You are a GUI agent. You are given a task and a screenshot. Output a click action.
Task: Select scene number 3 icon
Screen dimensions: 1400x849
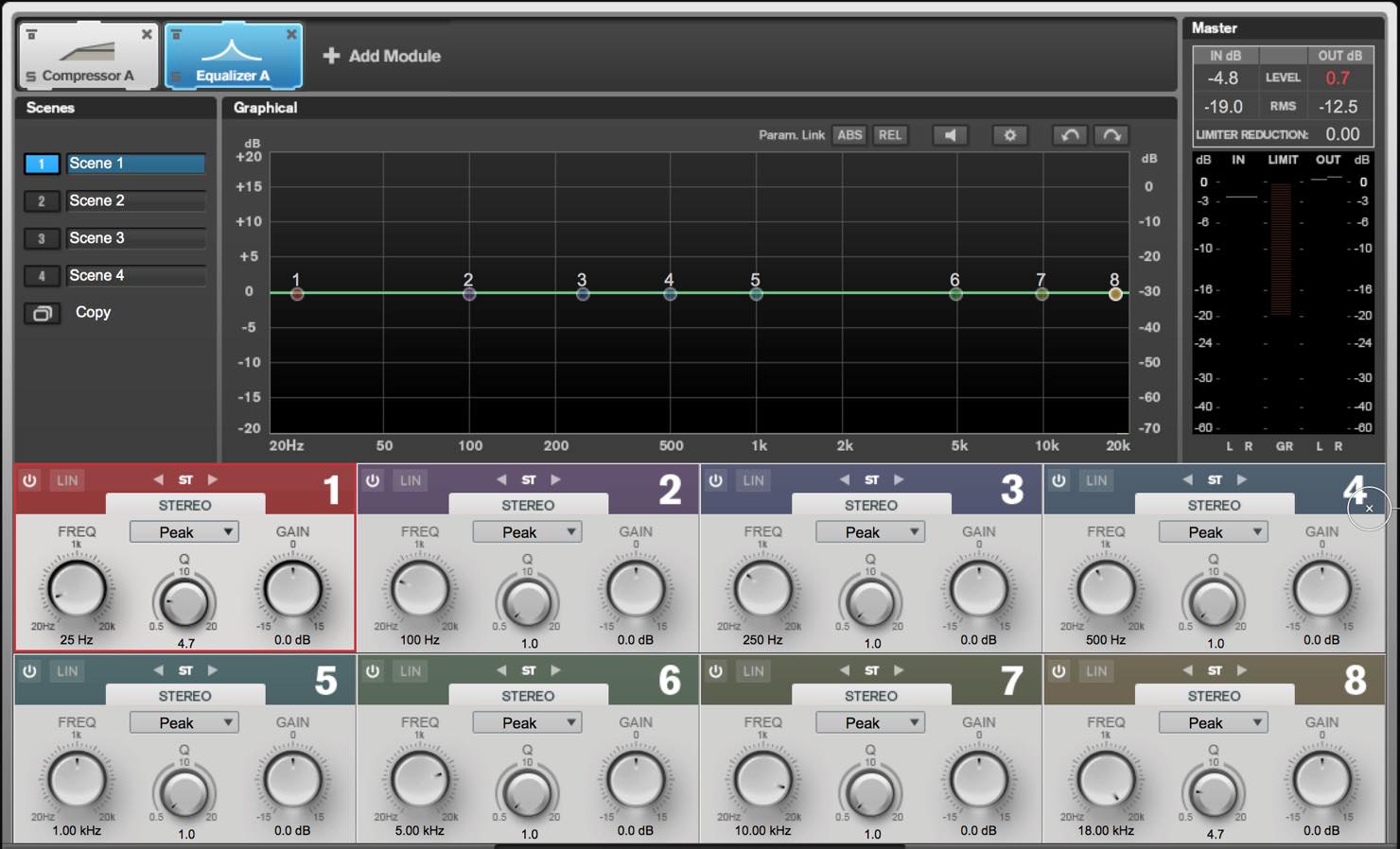tap(42, 238)
